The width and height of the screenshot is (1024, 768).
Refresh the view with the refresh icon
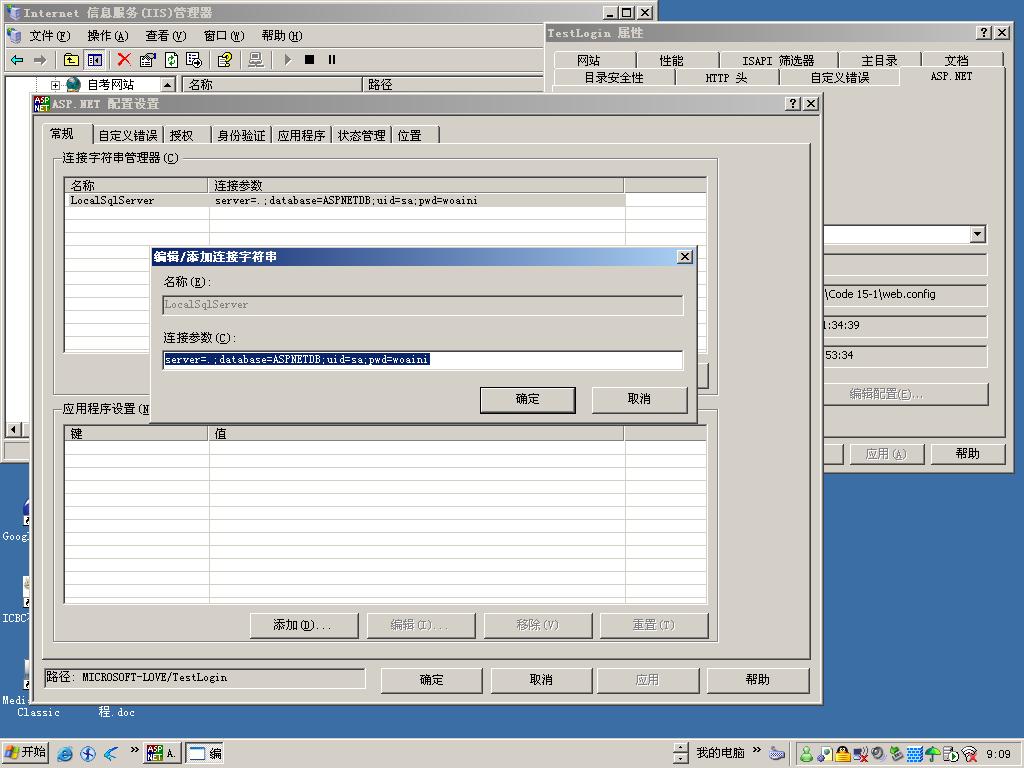click(x=171, y=58)
